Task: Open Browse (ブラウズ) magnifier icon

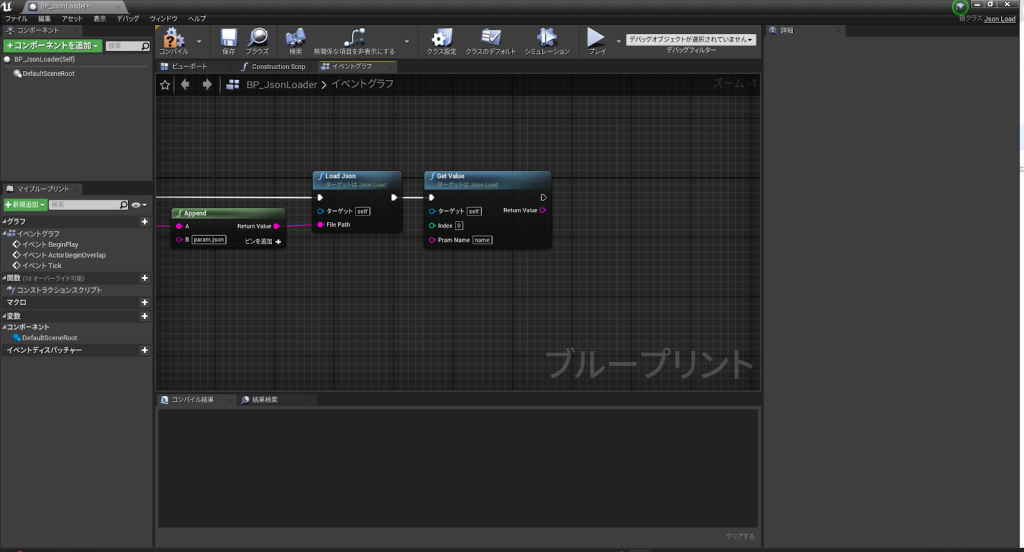Action: click(257, 38)
